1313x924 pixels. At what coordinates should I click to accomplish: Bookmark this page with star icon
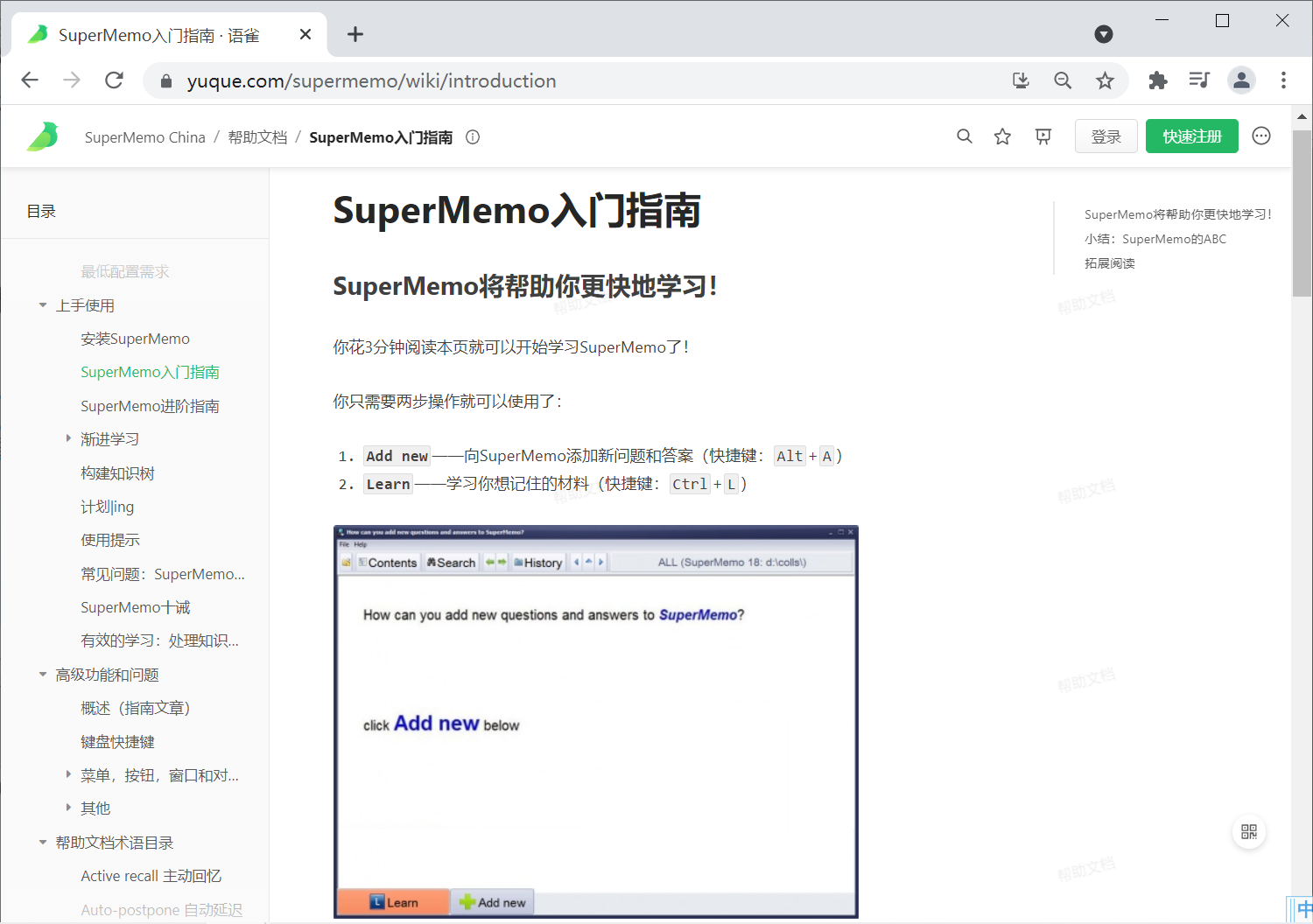click(1105, 80)
